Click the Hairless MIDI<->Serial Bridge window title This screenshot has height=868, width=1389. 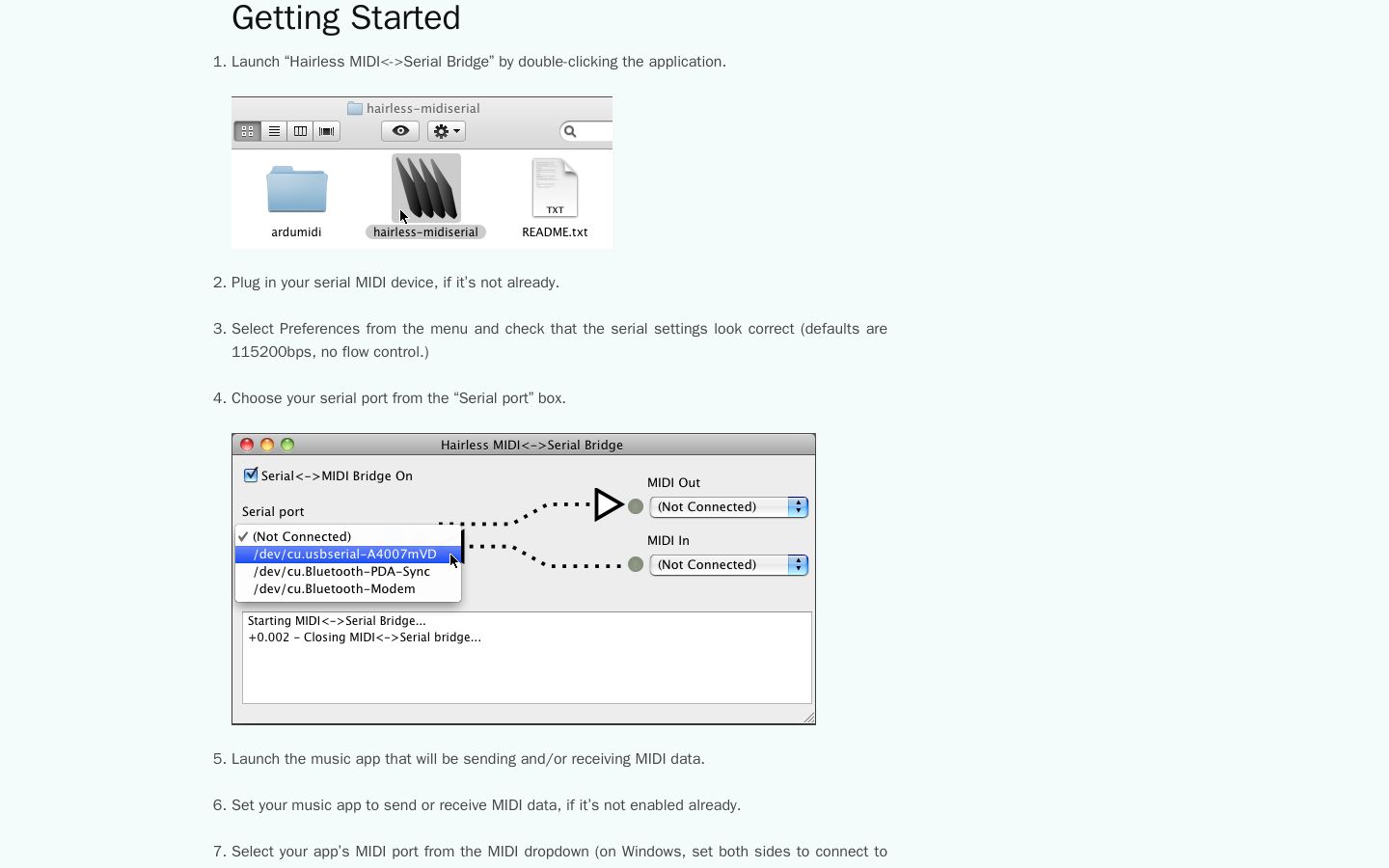531,446
